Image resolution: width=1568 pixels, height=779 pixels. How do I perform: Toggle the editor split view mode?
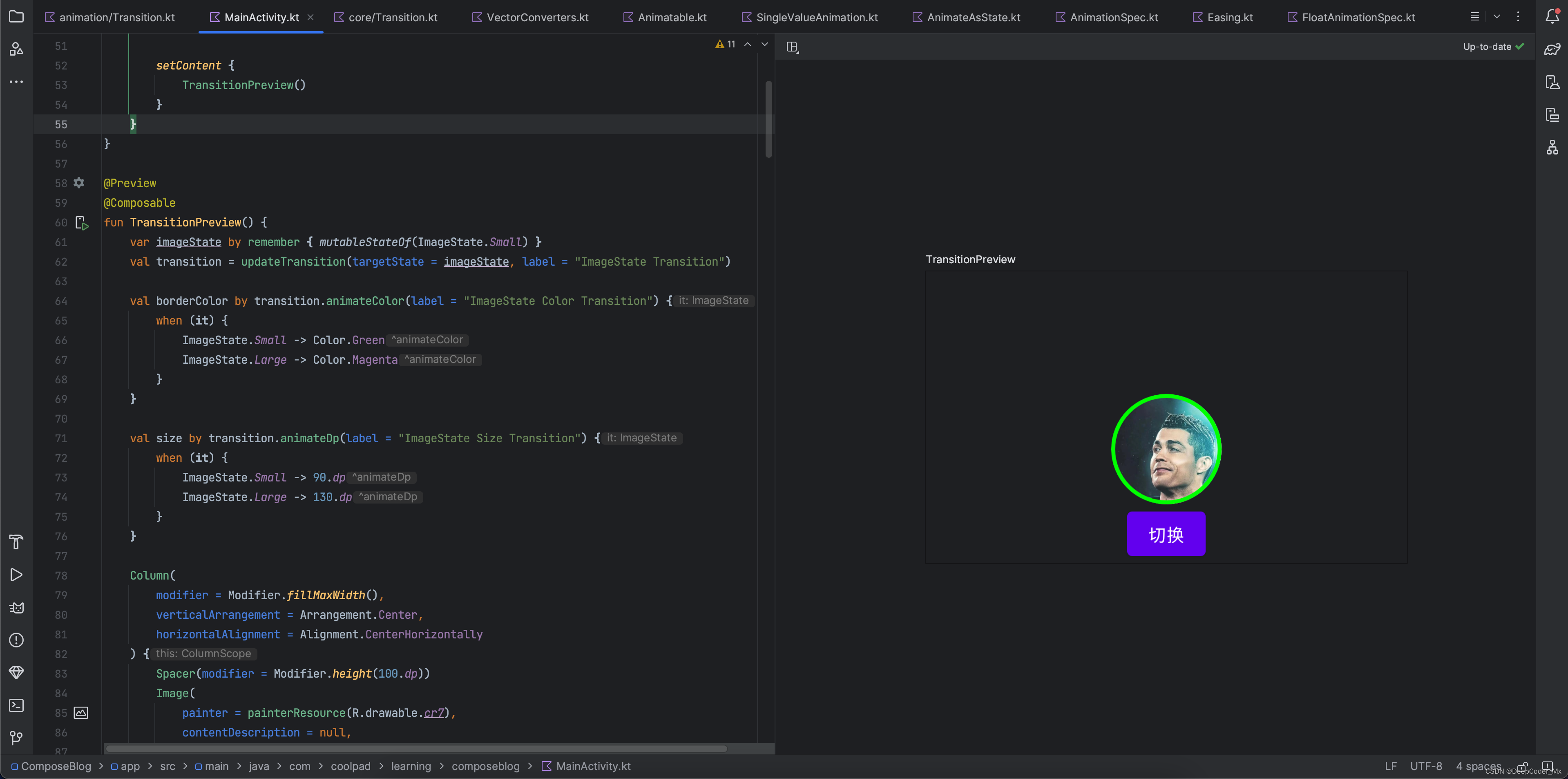[792, 47]
